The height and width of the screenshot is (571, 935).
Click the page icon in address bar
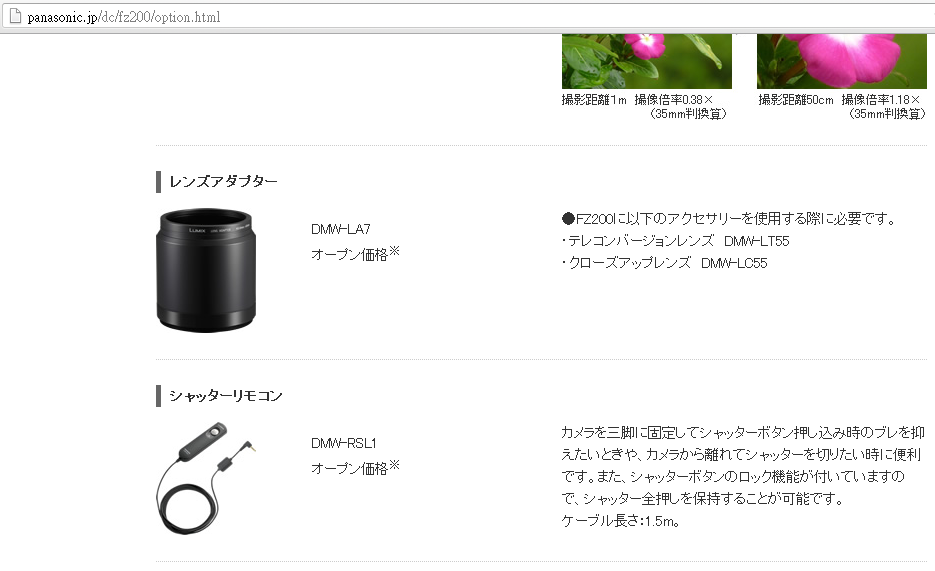coord(16,17)
